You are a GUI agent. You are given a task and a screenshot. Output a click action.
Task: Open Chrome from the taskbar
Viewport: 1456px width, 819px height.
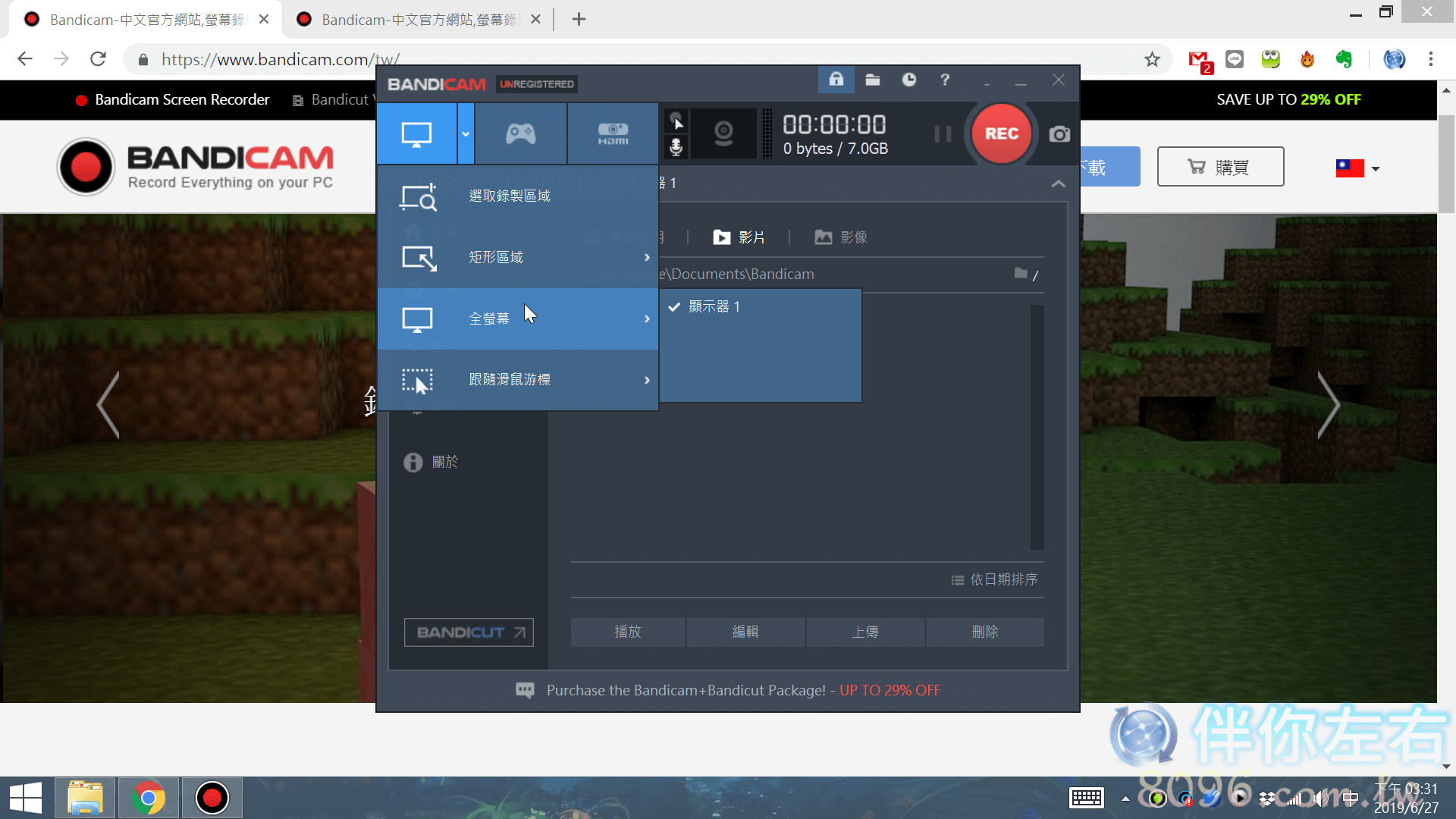pyautogui.click(x=148, y=799)
